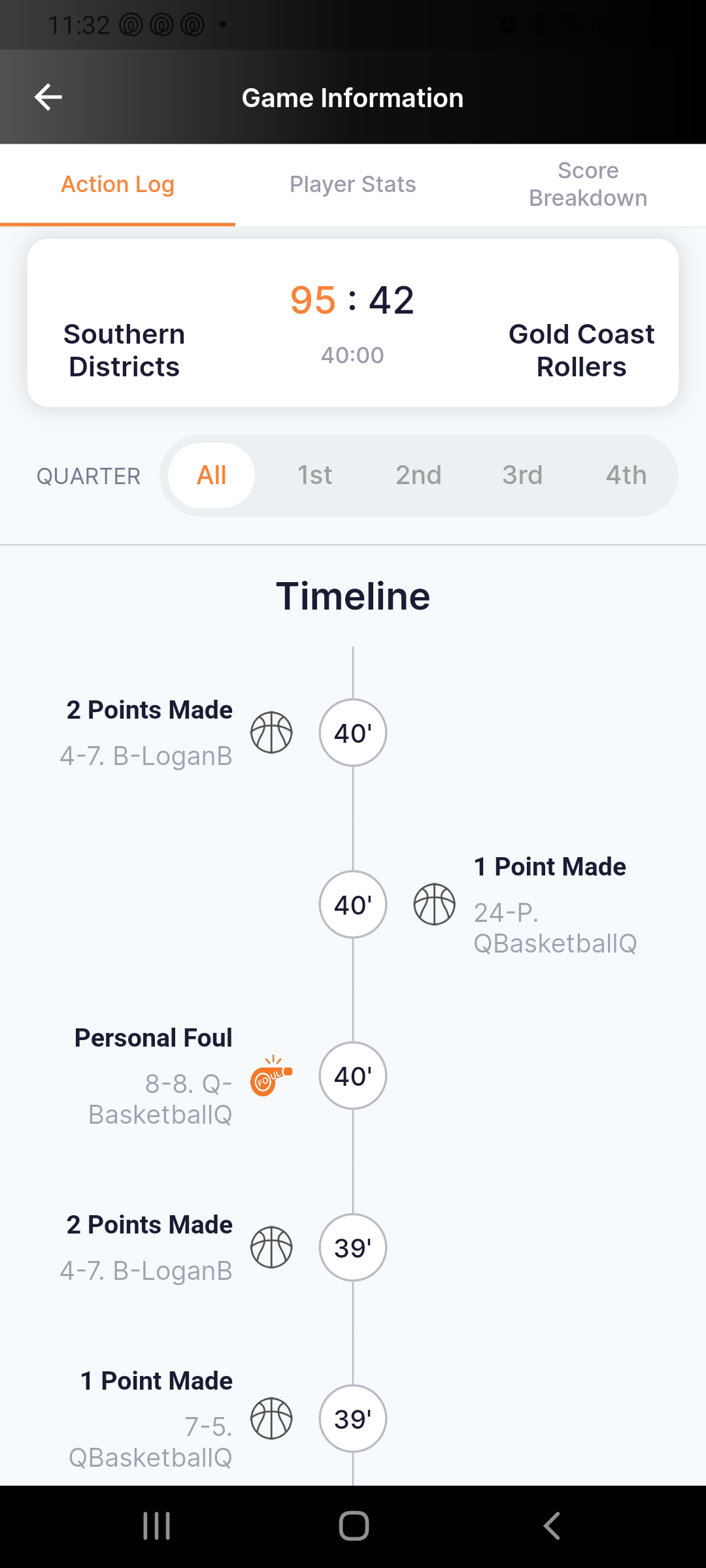Tap the orange foul whistle icon

point(271,1075)
